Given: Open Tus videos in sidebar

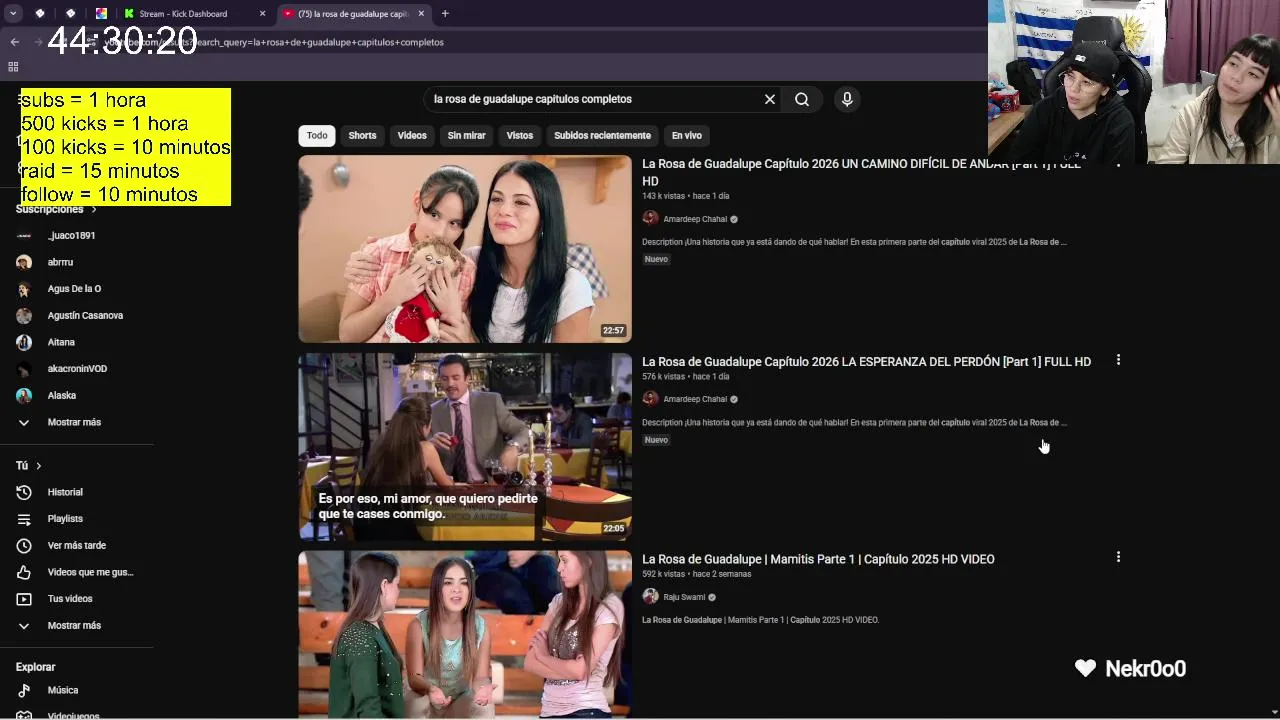Looking at the screenshot, I should (x=70, y=599).
